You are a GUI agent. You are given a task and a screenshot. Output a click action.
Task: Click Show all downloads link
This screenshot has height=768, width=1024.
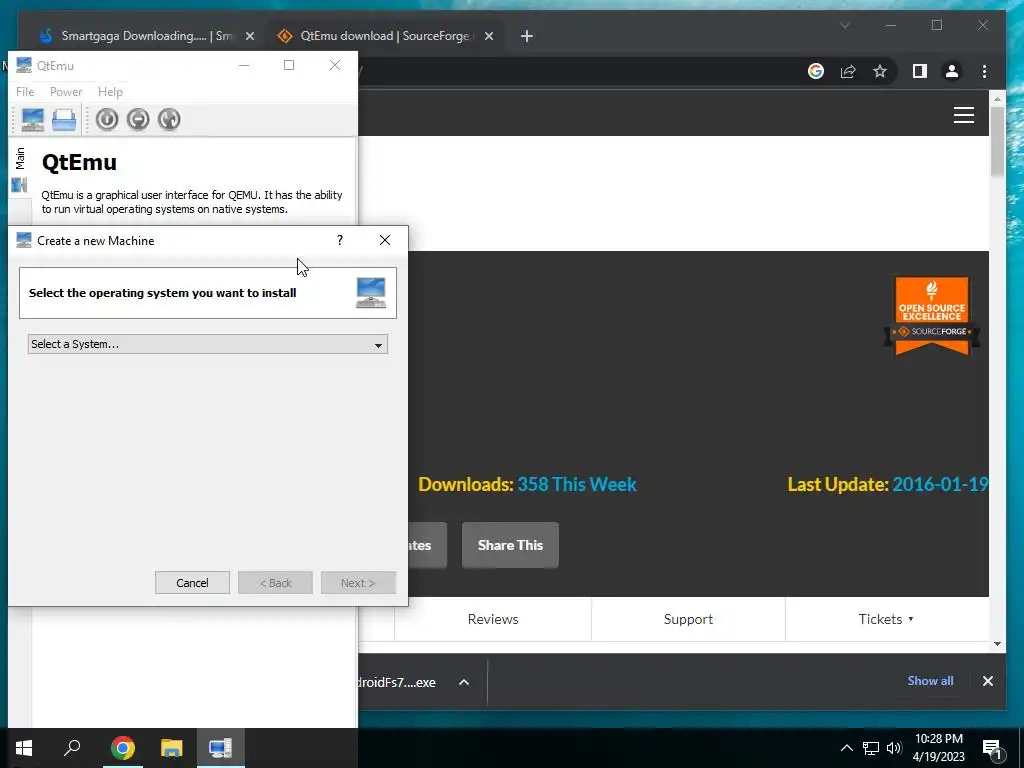(930, 680)
